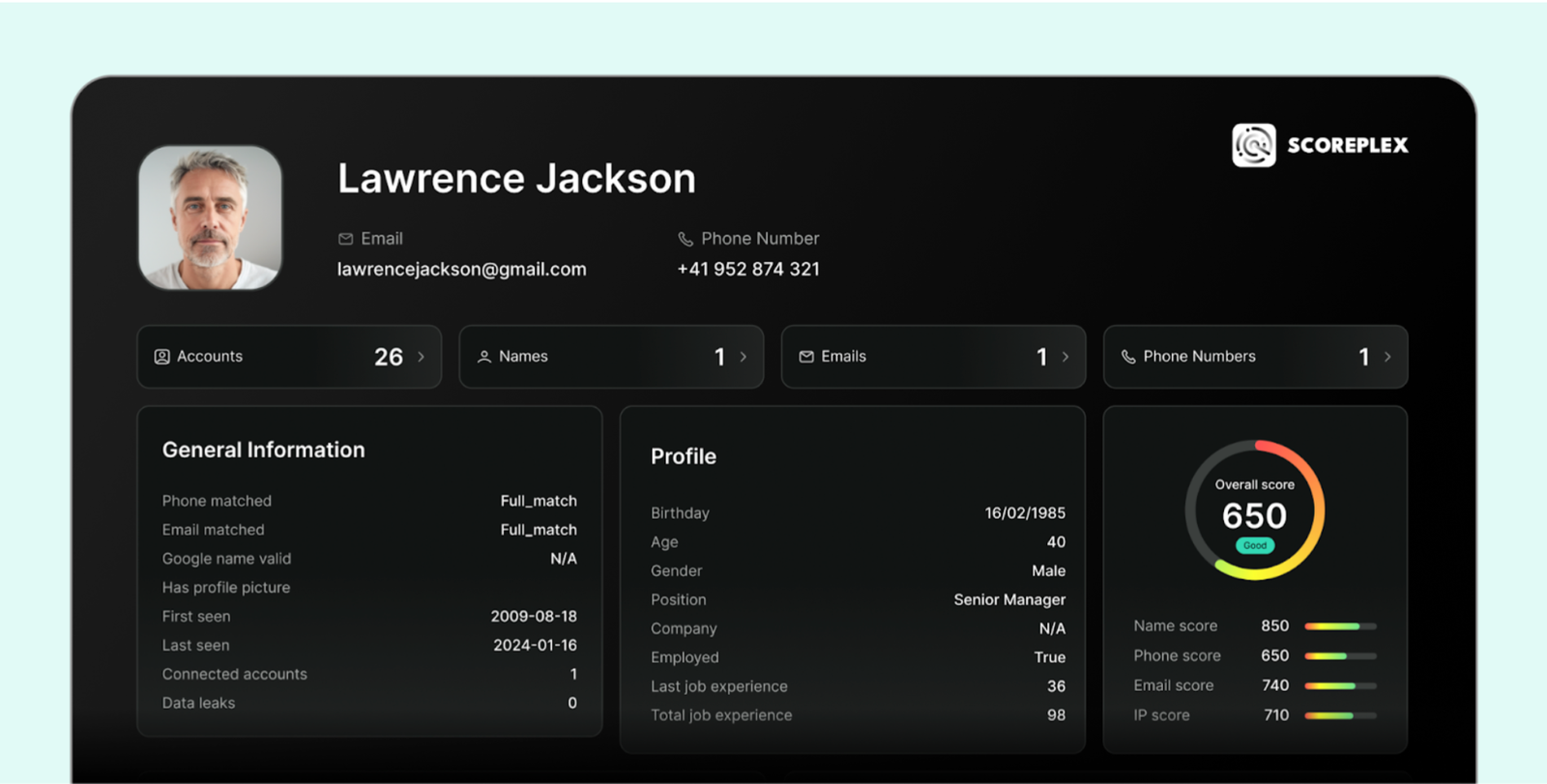Click the Emails card envelope icon
This screenshot has width=1547, height=784.
click(806, 357)
